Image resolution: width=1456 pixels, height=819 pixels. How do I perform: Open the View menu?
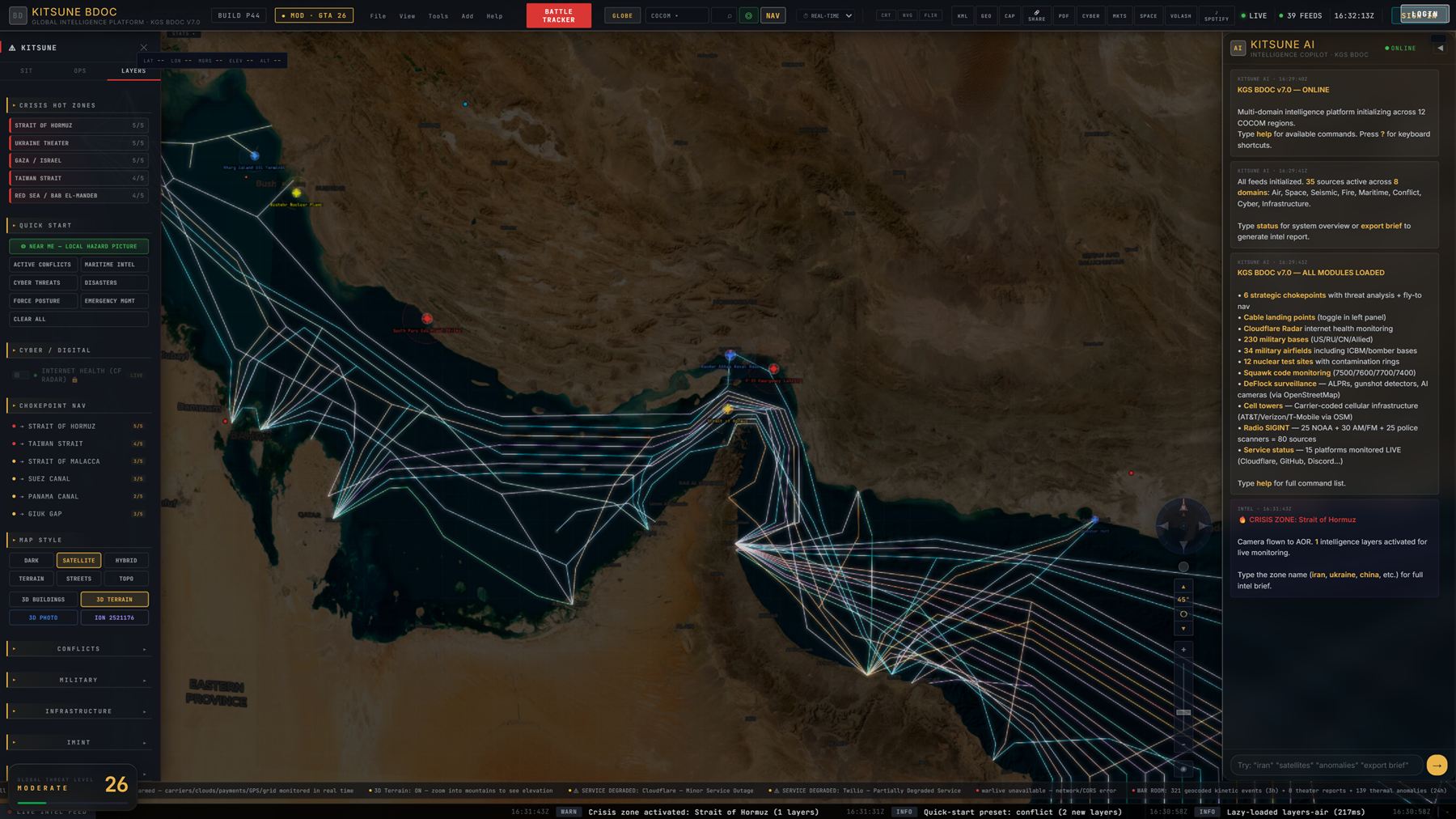click(407, 16)
